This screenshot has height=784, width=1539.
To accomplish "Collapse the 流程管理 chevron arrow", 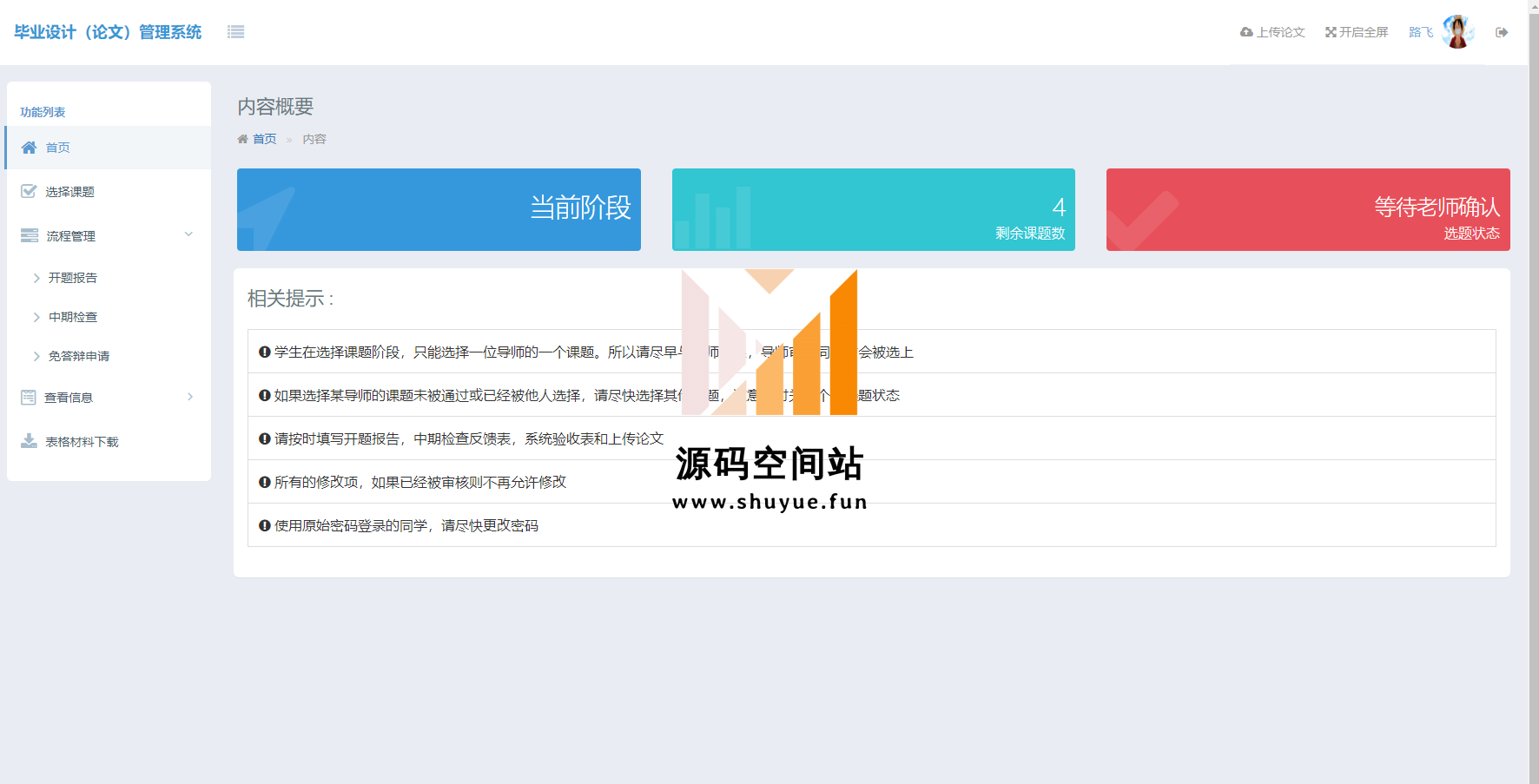I will click(x=188, y=234).
